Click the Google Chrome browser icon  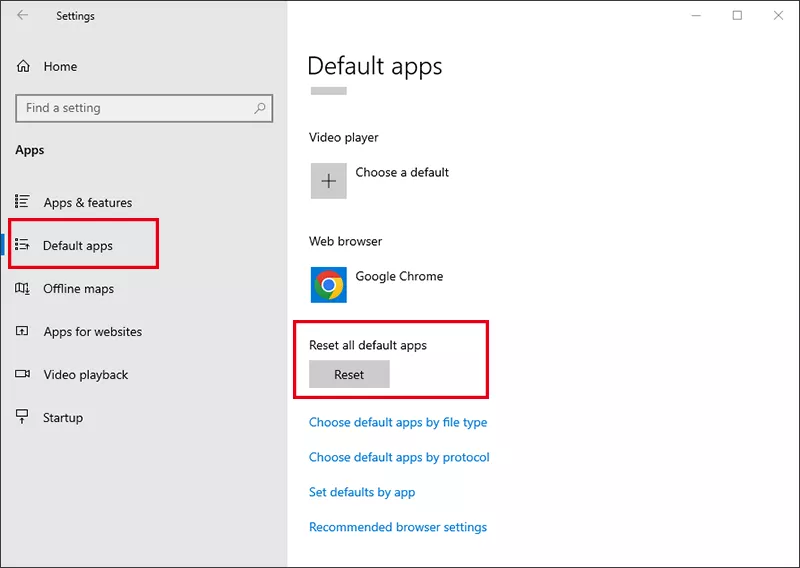(329, 285)
